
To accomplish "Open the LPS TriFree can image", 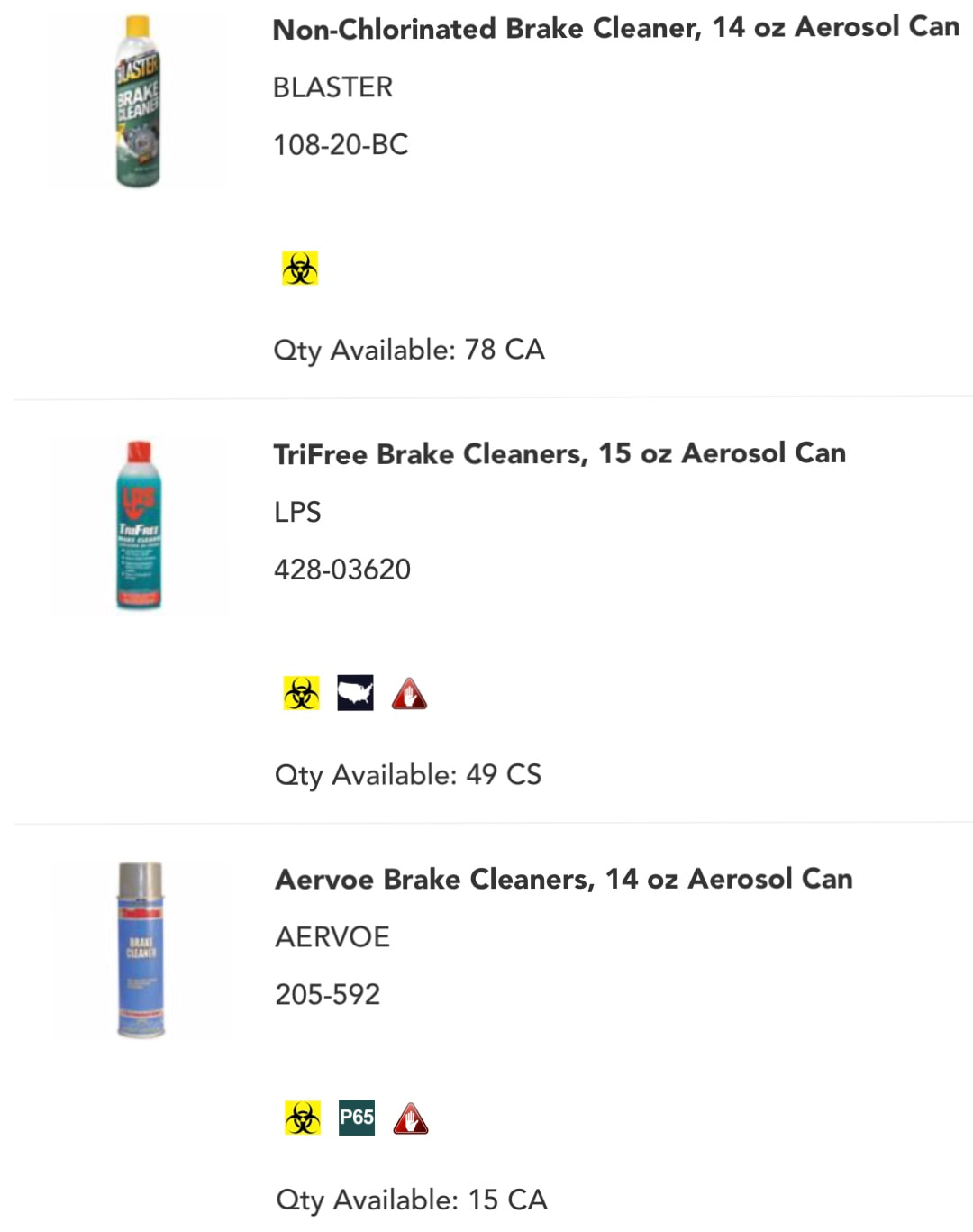I will tap(139, 525).
